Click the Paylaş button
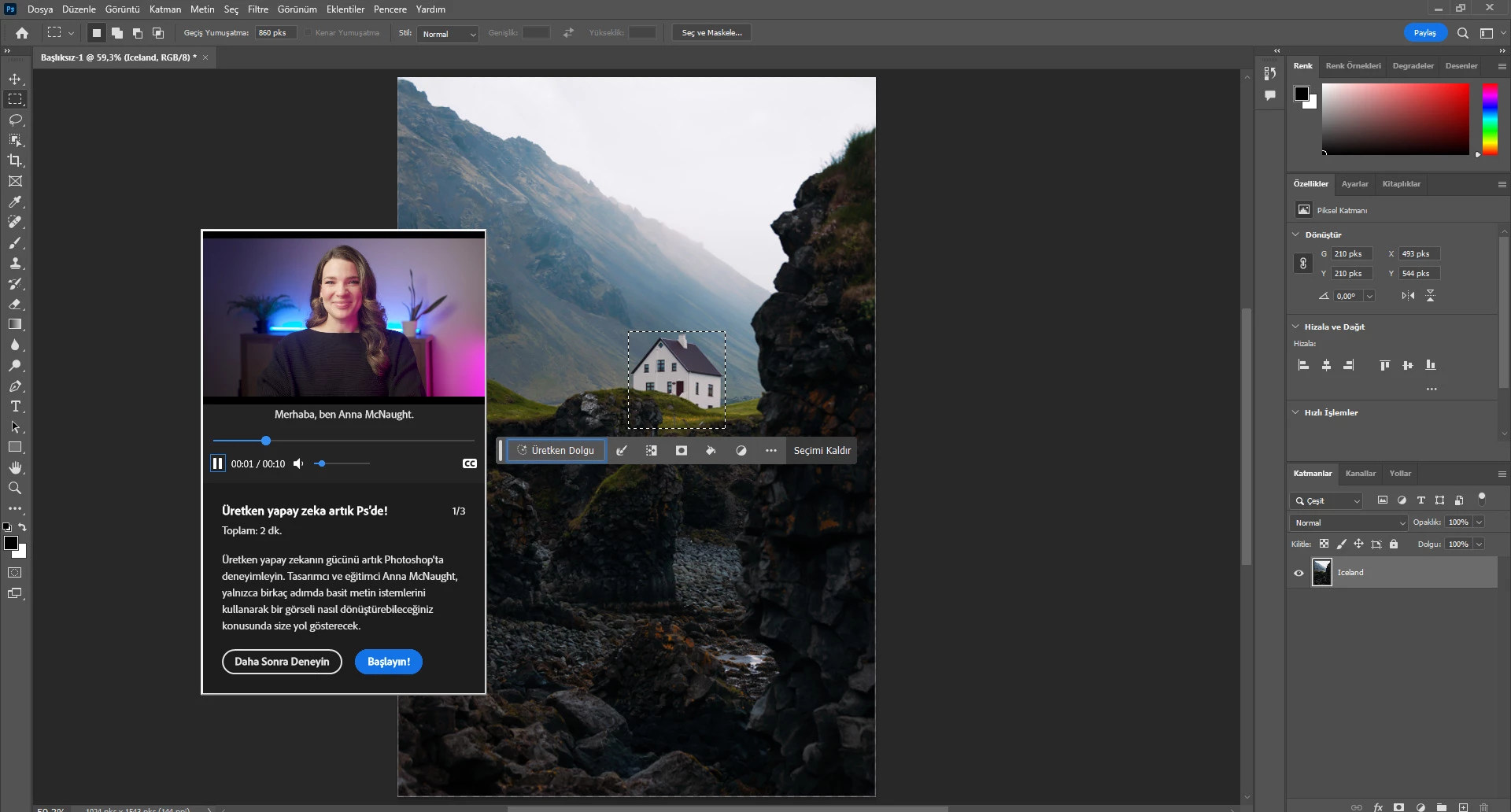Screen dimensions: 1511x812 pos(1425,33)
